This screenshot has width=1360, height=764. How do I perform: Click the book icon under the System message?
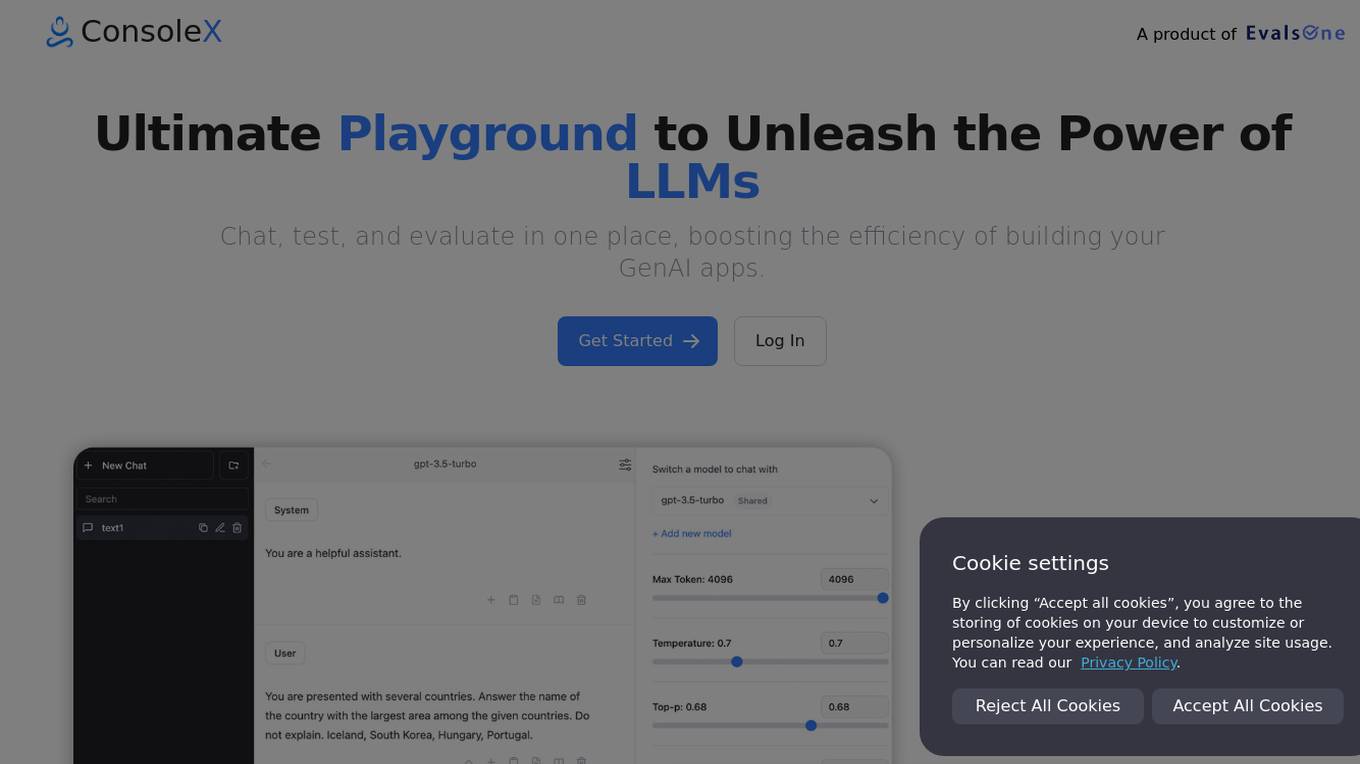pos(558,600)
